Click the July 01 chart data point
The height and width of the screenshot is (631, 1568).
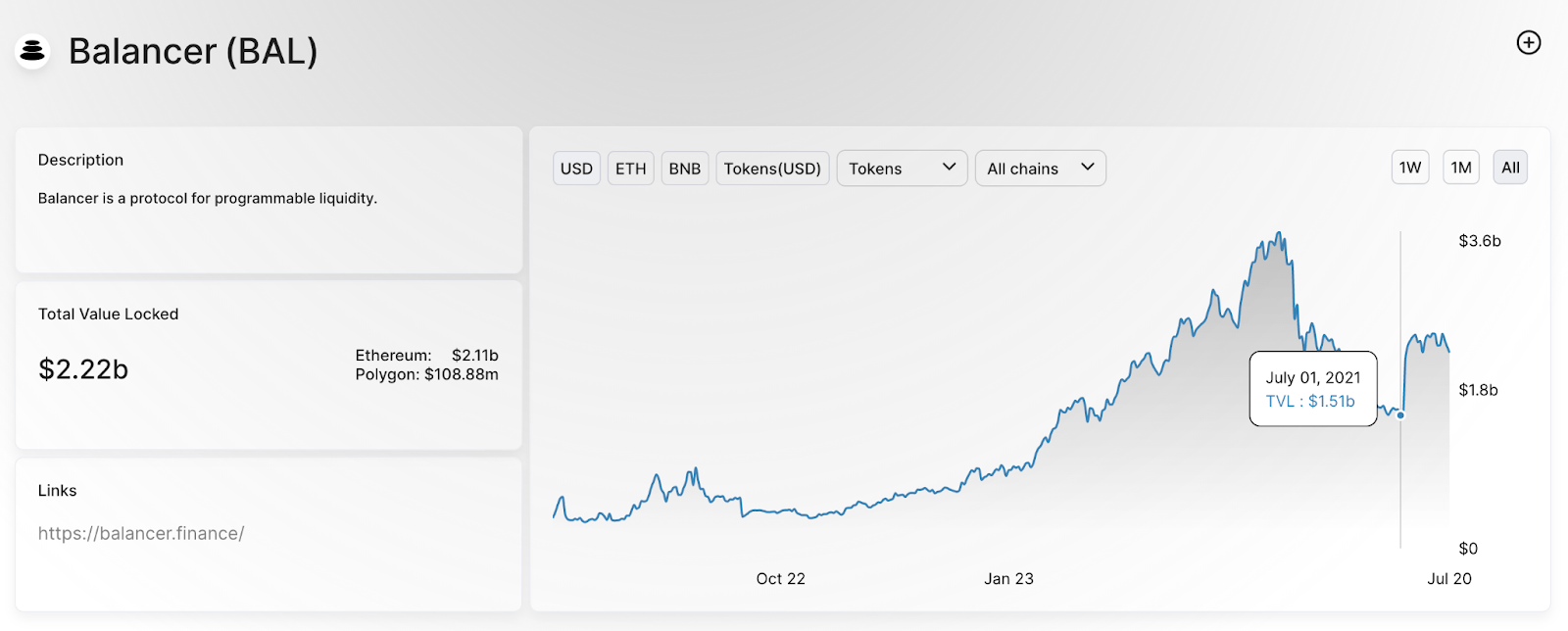point(1400,415)
